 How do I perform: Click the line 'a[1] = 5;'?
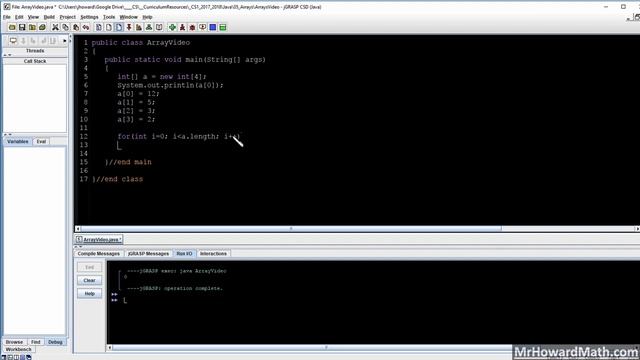pyautogui.click(x=136, y=102)
